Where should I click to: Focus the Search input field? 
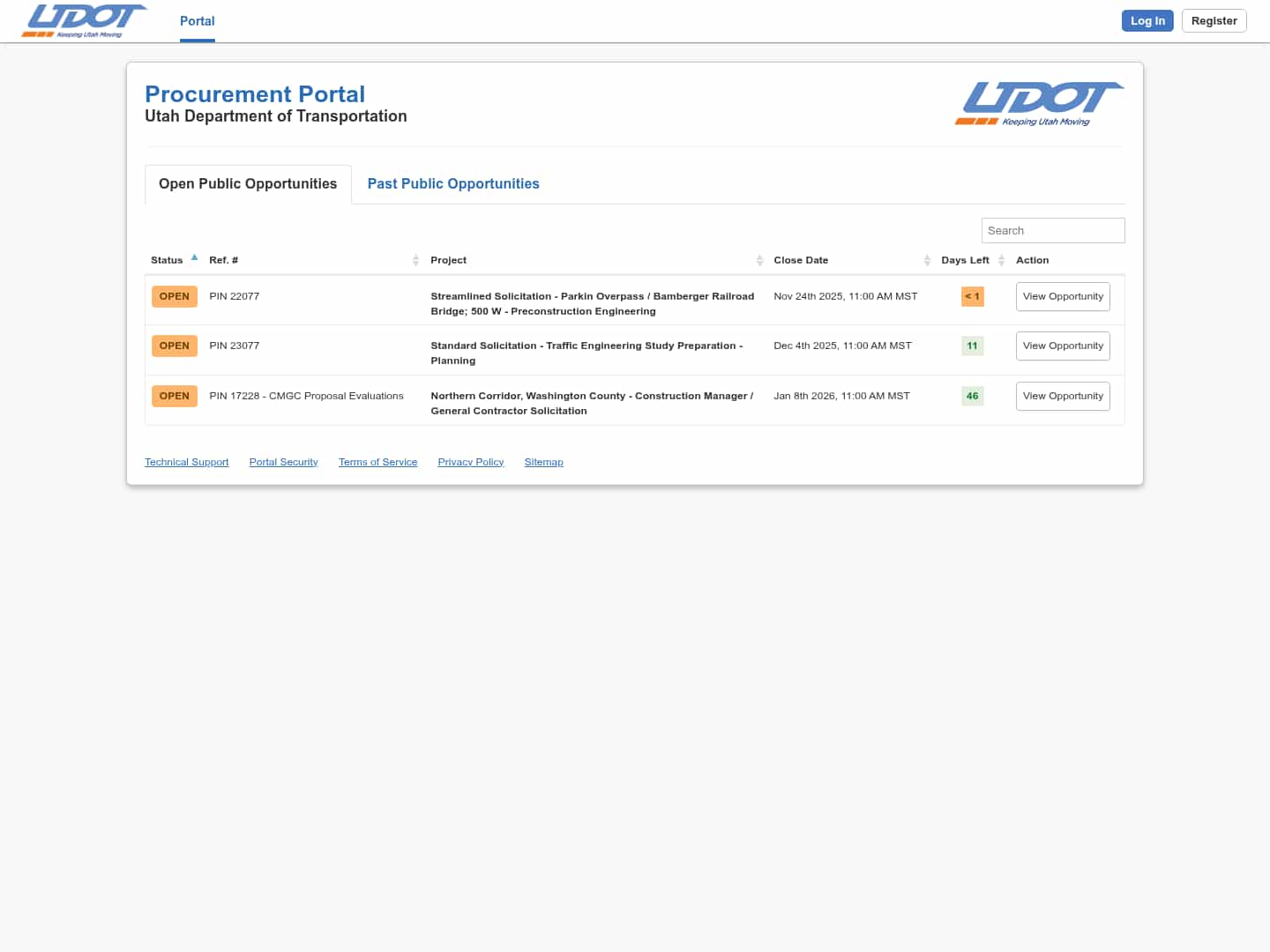1053,230
